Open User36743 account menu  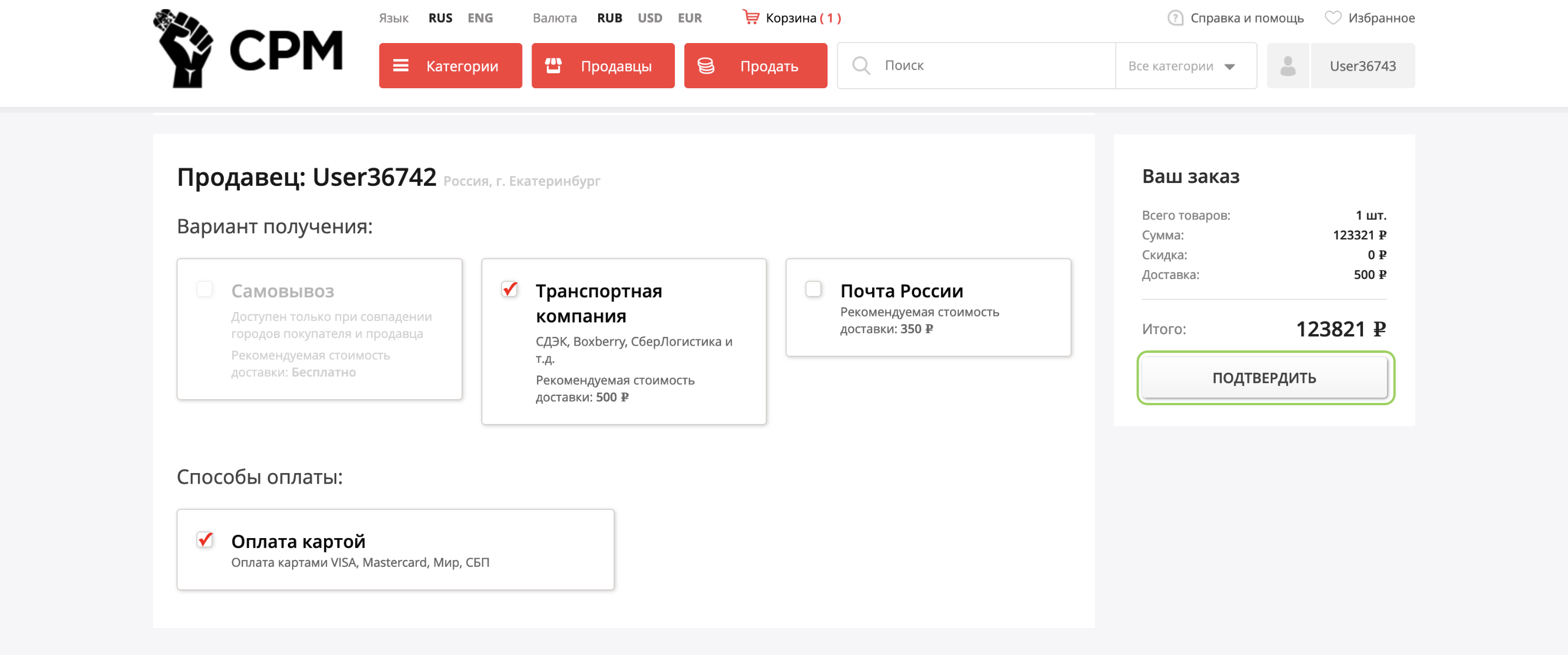pos(1362,65)
